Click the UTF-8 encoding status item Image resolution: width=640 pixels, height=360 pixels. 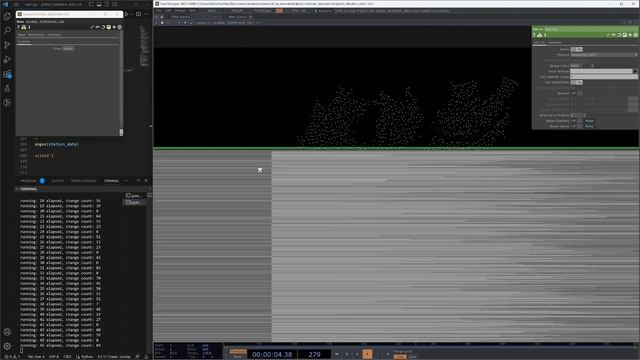(x=53, y=357)
